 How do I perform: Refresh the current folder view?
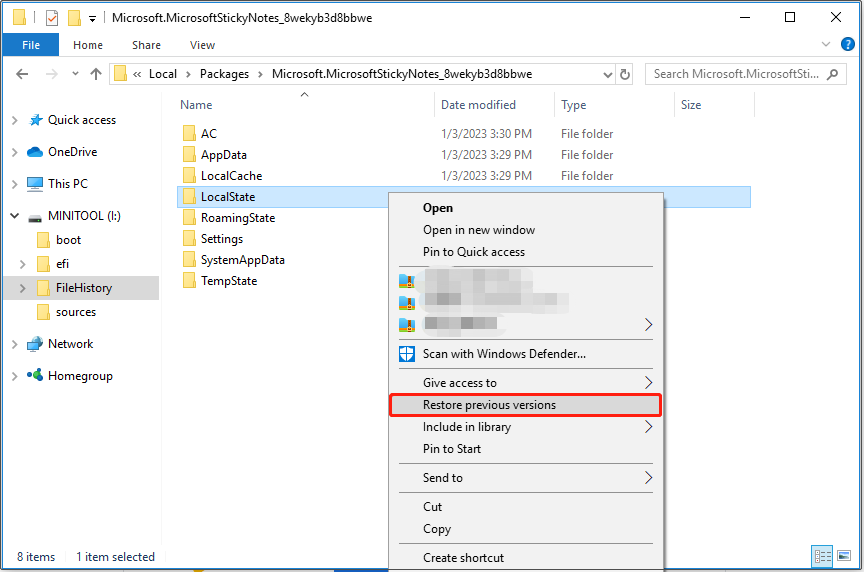click(x=625, y=74)
